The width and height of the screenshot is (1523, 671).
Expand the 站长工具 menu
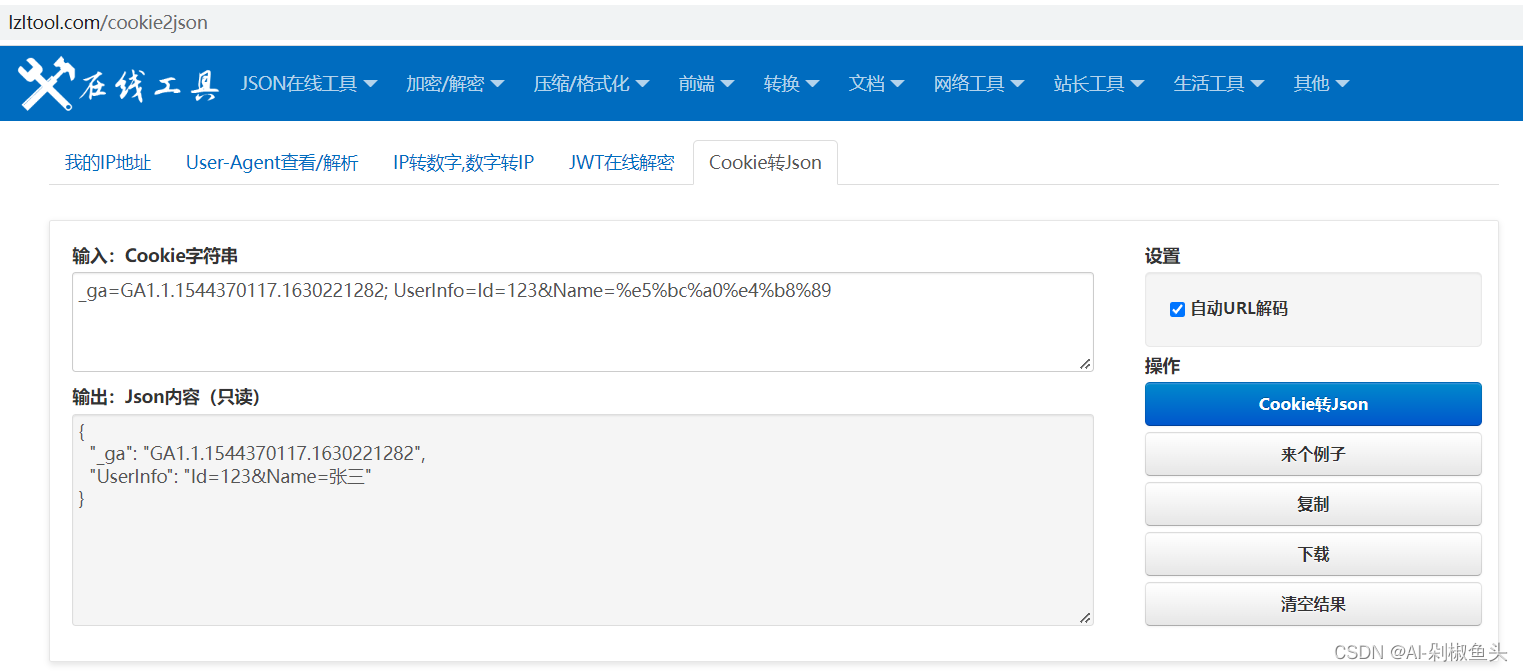[x=1098, y=83]
